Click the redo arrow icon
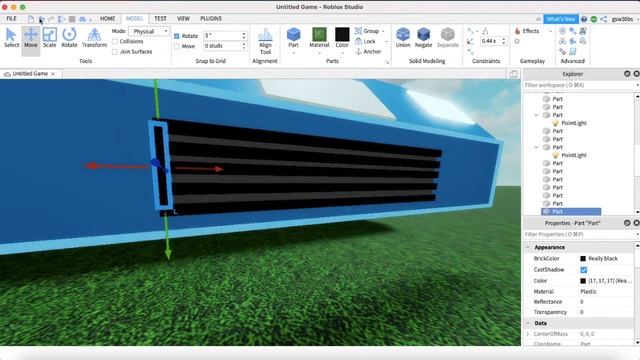This screenshot has height=360, width=640. point(51,19)
